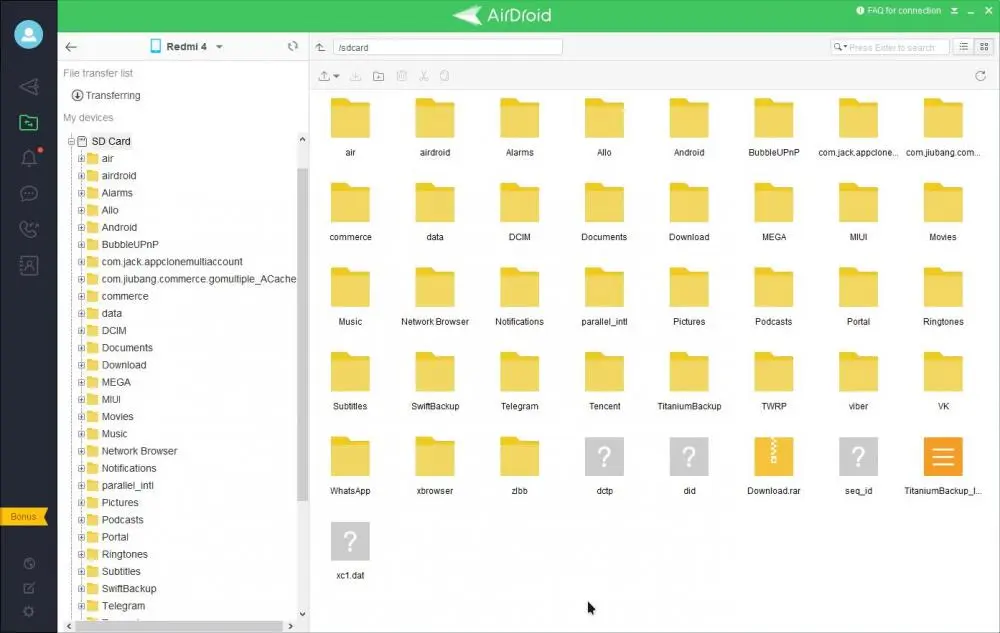The width and height of the screenshot is (1000, 633).
Task: Select the Download.rar archive file
Action: 774,456
